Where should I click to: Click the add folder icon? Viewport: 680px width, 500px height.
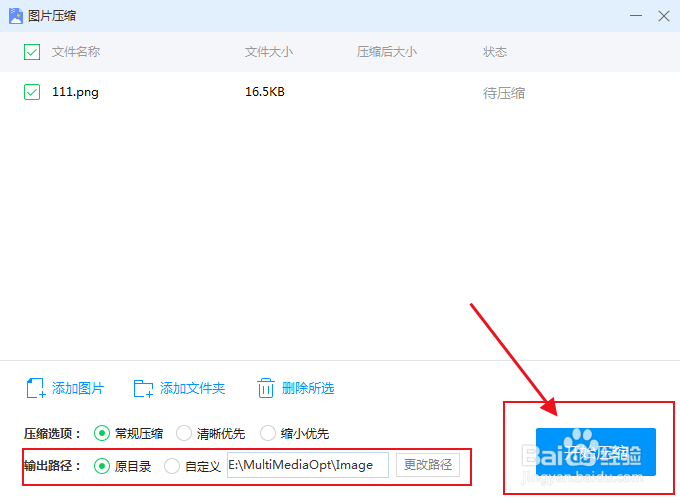pos(143,389)
